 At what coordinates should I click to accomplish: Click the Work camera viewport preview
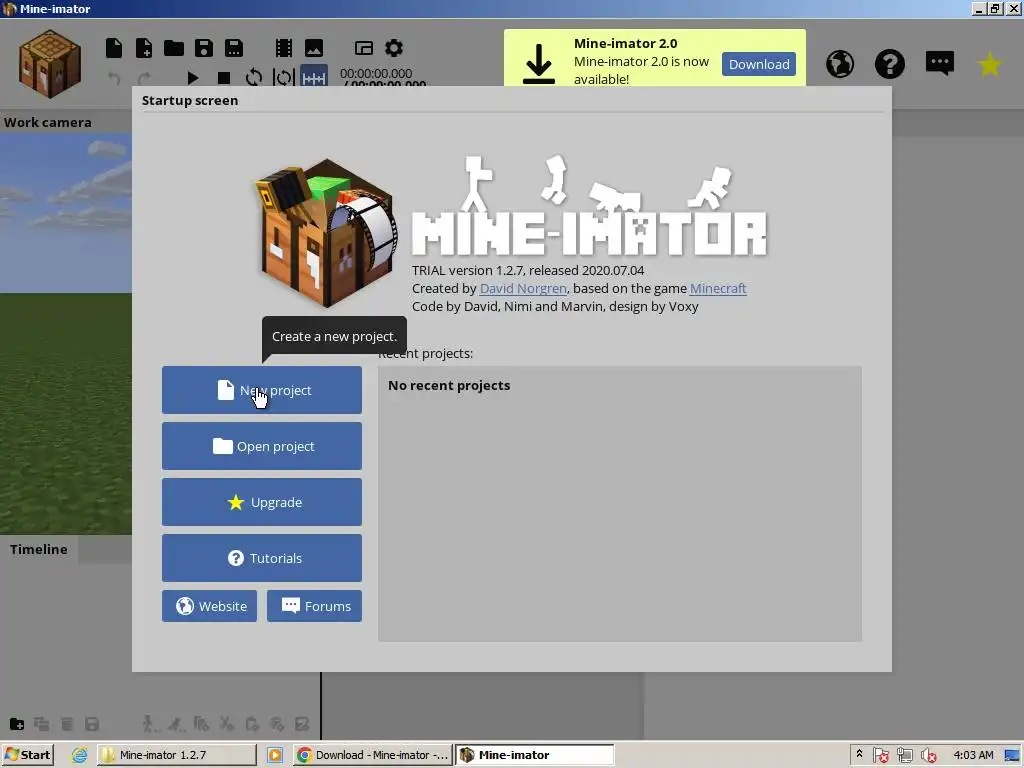click(x=66, y=334)
